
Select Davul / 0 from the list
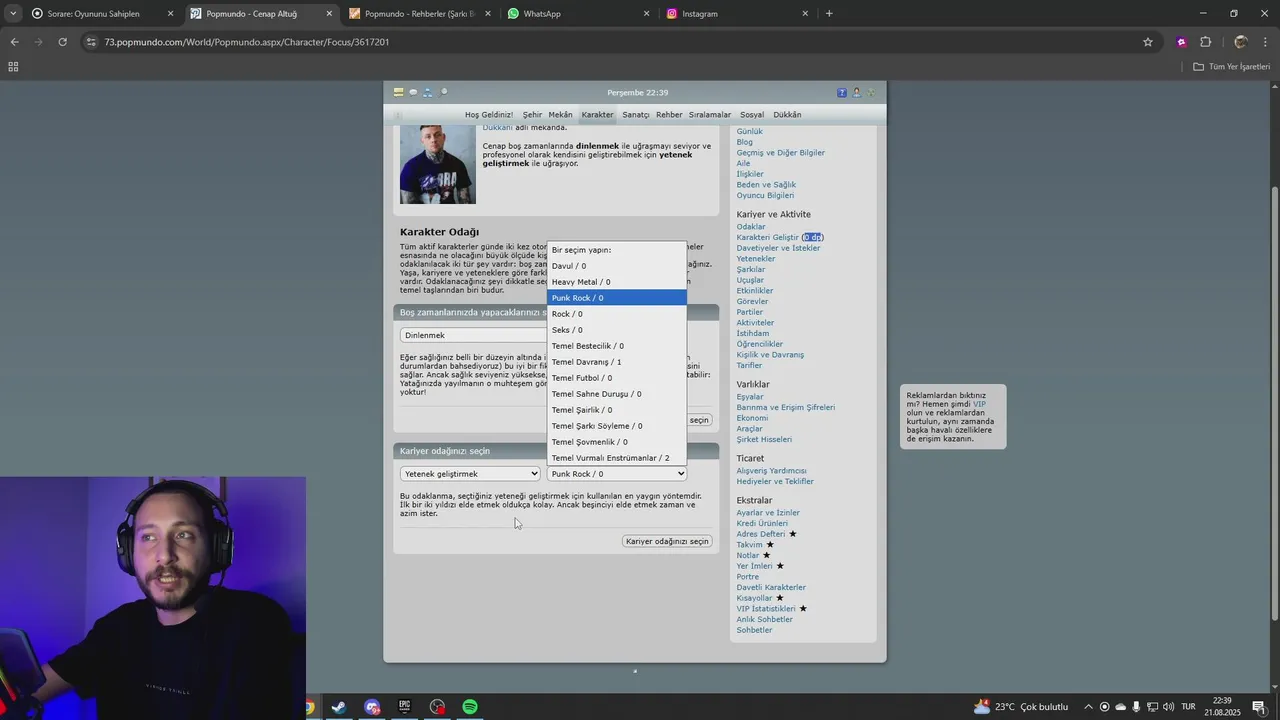617,266
